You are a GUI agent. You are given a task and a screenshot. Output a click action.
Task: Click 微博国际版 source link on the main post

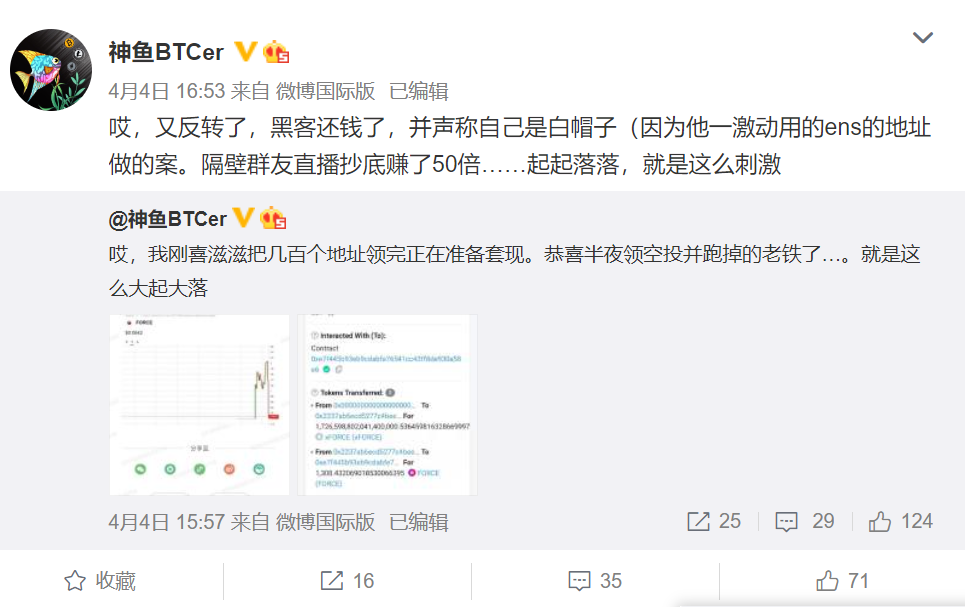click(x=326, y=91)
